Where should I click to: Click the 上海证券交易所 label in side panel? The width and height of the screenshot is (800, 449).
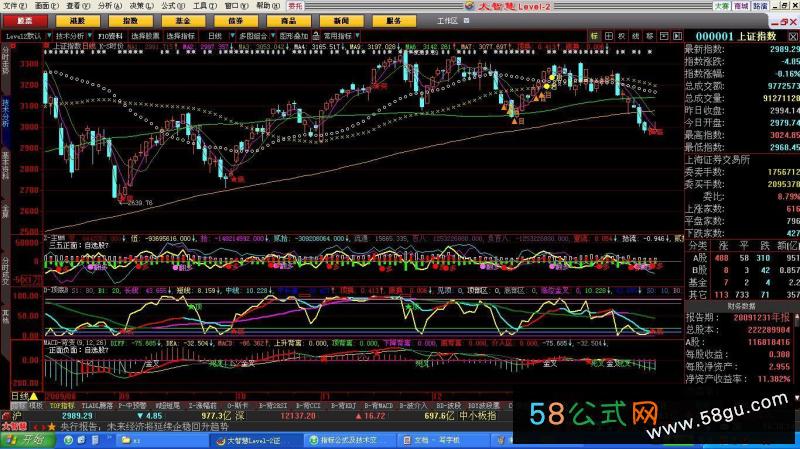click(717, 159)
